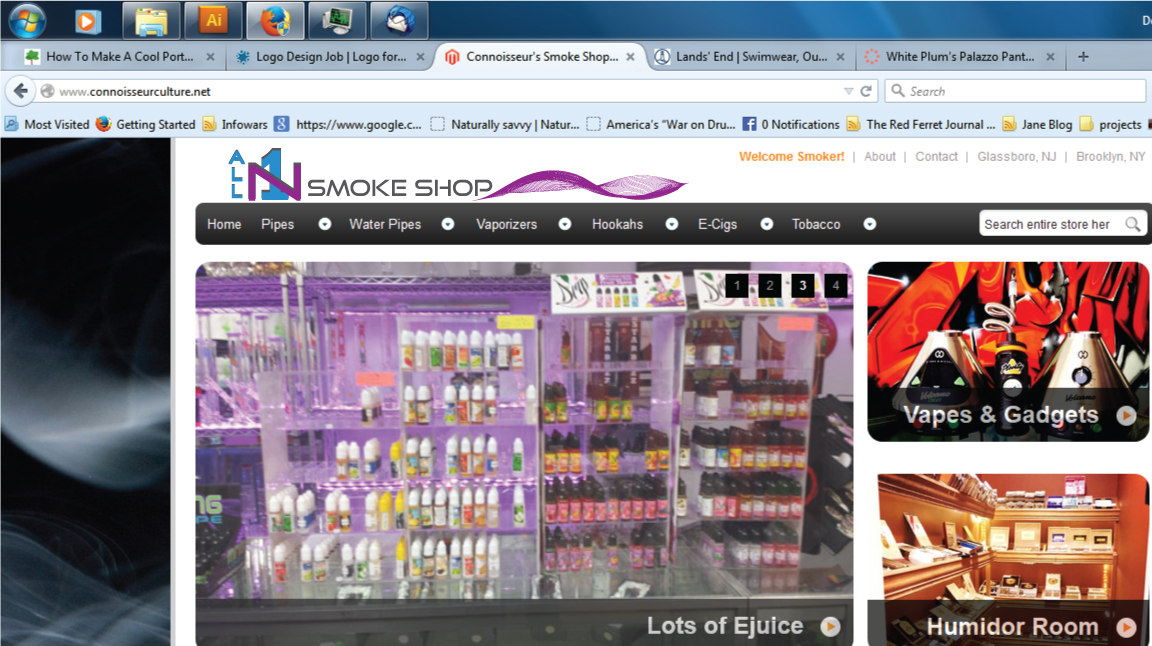Select Brooklyn, NY location link
Viewport: 1152px width, 646px height.
click(1110, 157)
